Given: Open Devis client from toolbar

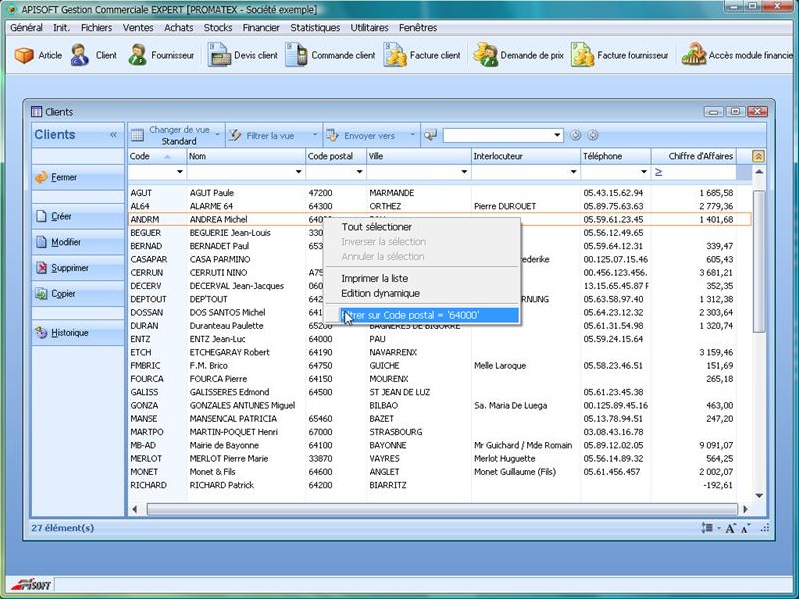Looking at the screenshot, I should pos(219,55).
